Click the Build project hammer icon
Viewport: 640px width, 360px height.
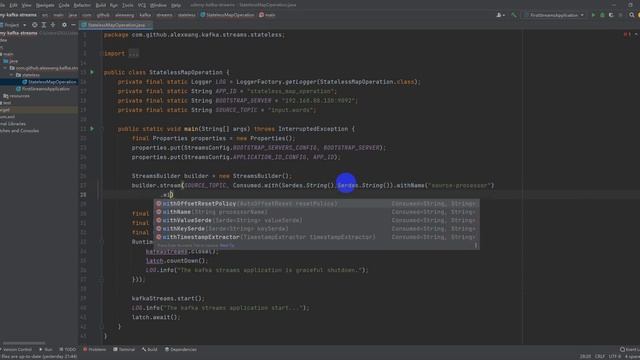[x=514, y=15]
